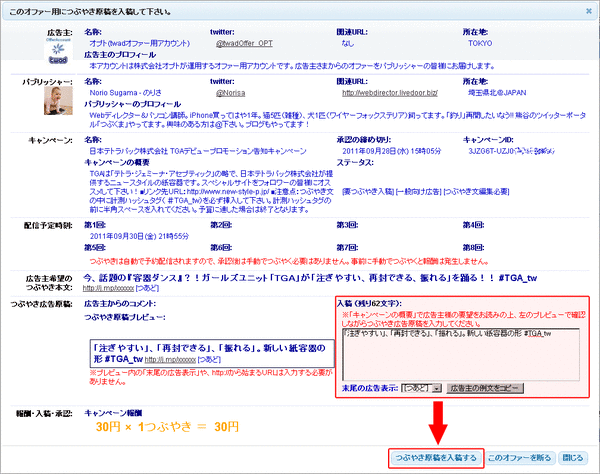This screenshot has width=600, height=474.
Task: Click the reward 30円 × 1つぶやき text
Action: point(167,427)
